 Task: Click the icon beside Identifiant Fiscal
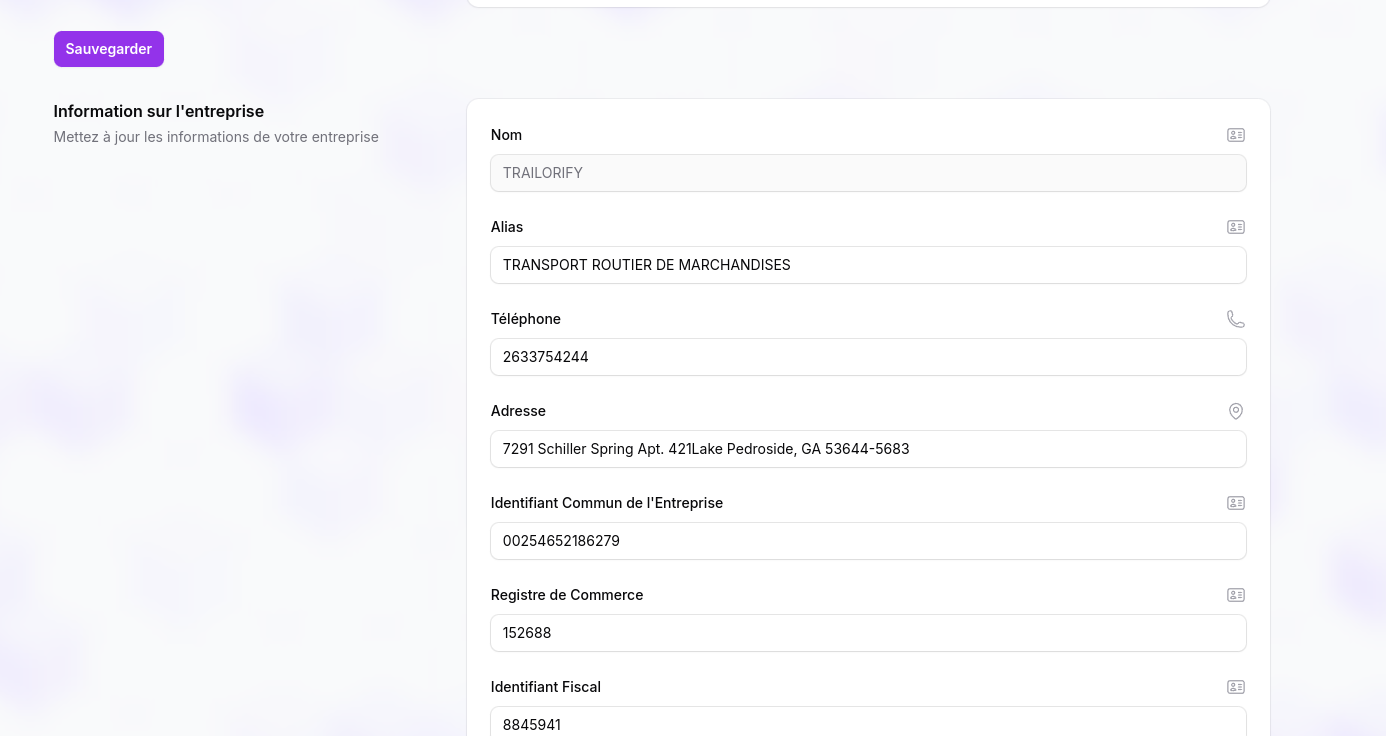[1235, 687]
